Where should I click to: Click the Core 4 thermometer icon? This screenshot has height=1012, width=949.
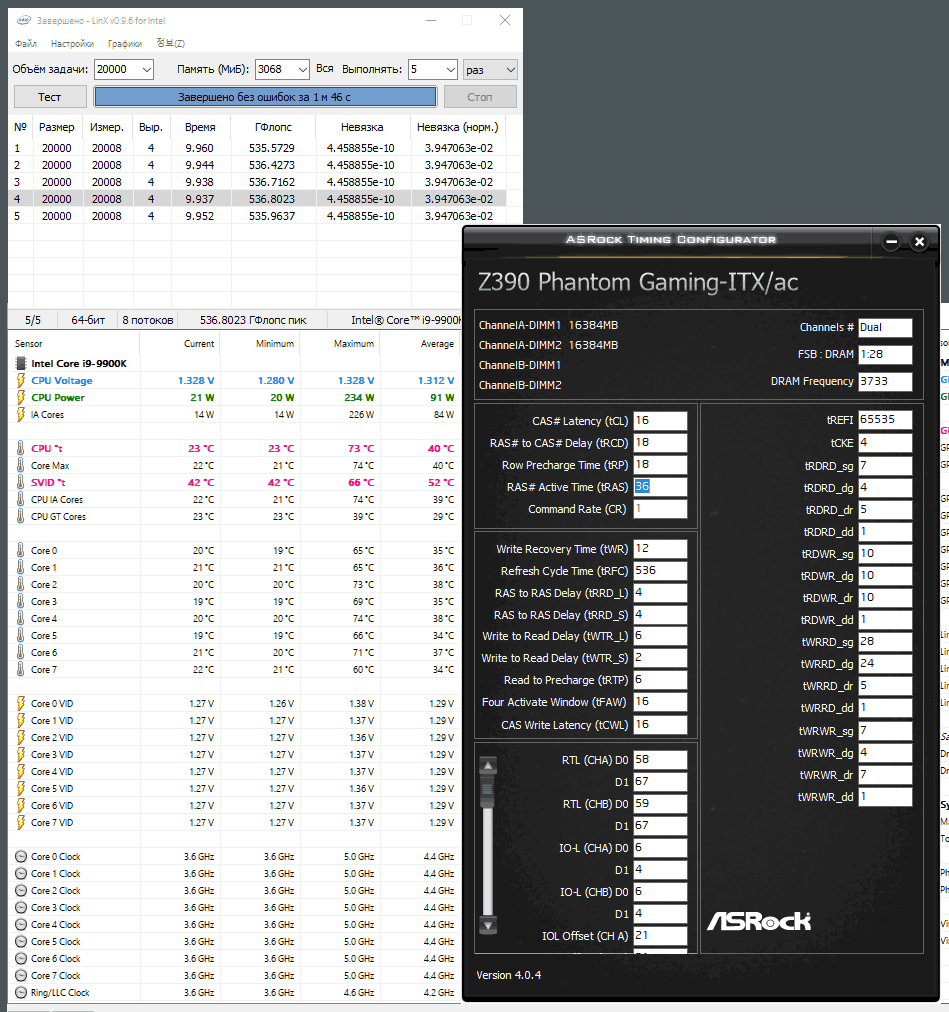(21, 618)
